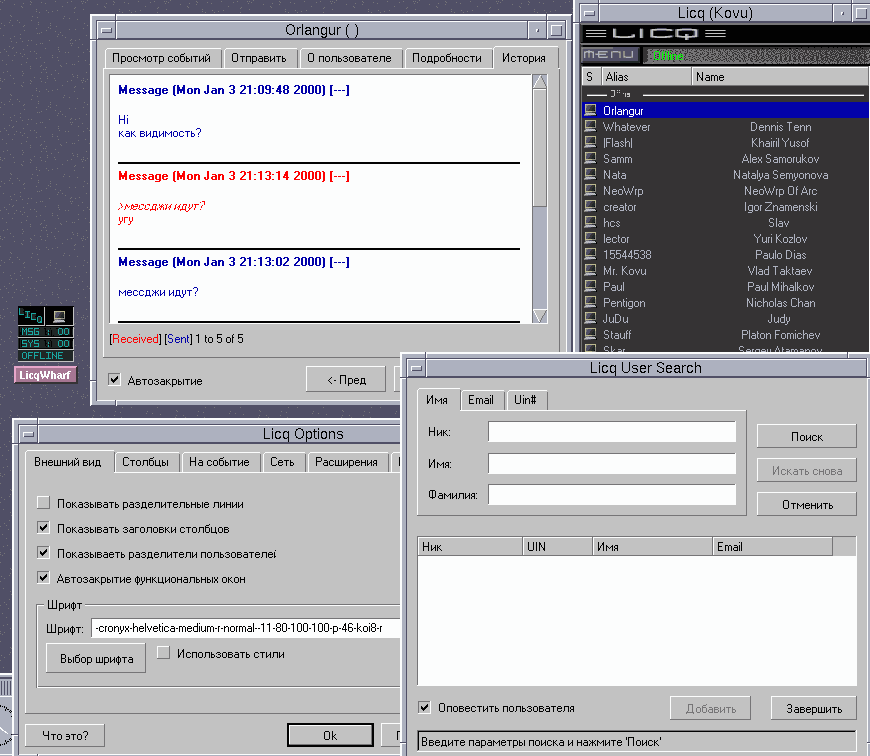Switch to Uin# tab in User Search

(x=525, y=400)
